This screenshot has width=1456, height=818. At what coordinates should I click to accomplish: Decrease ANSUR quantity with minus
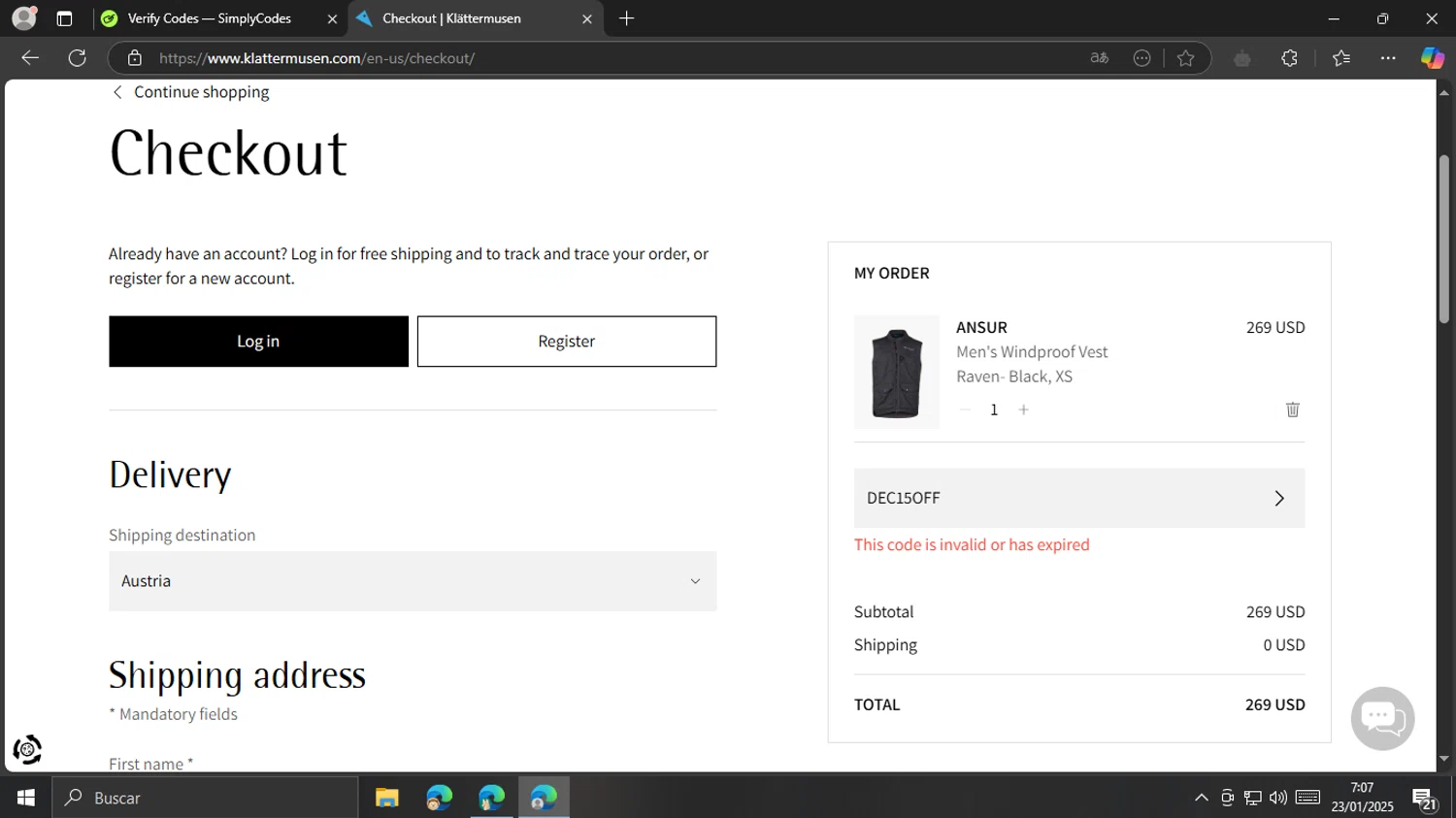pyautogui.click(x=965, y=409)
